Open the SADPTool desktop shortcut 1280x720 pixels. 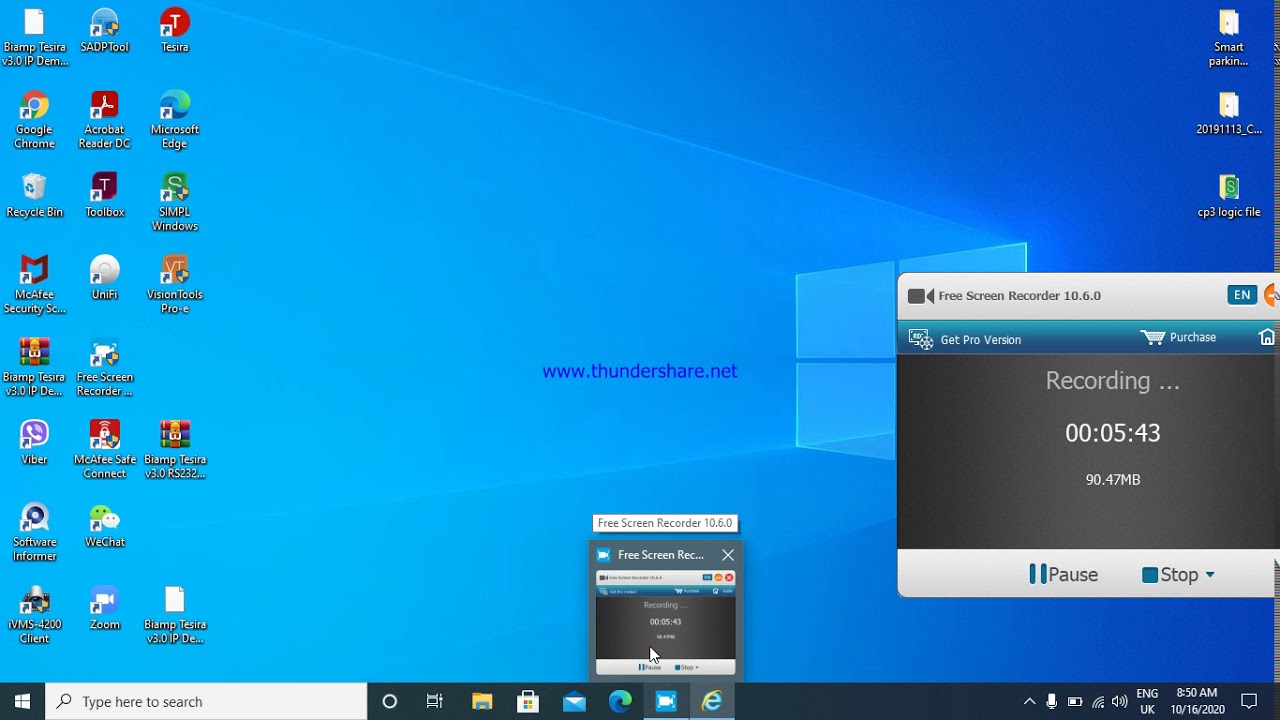[105, 32]
